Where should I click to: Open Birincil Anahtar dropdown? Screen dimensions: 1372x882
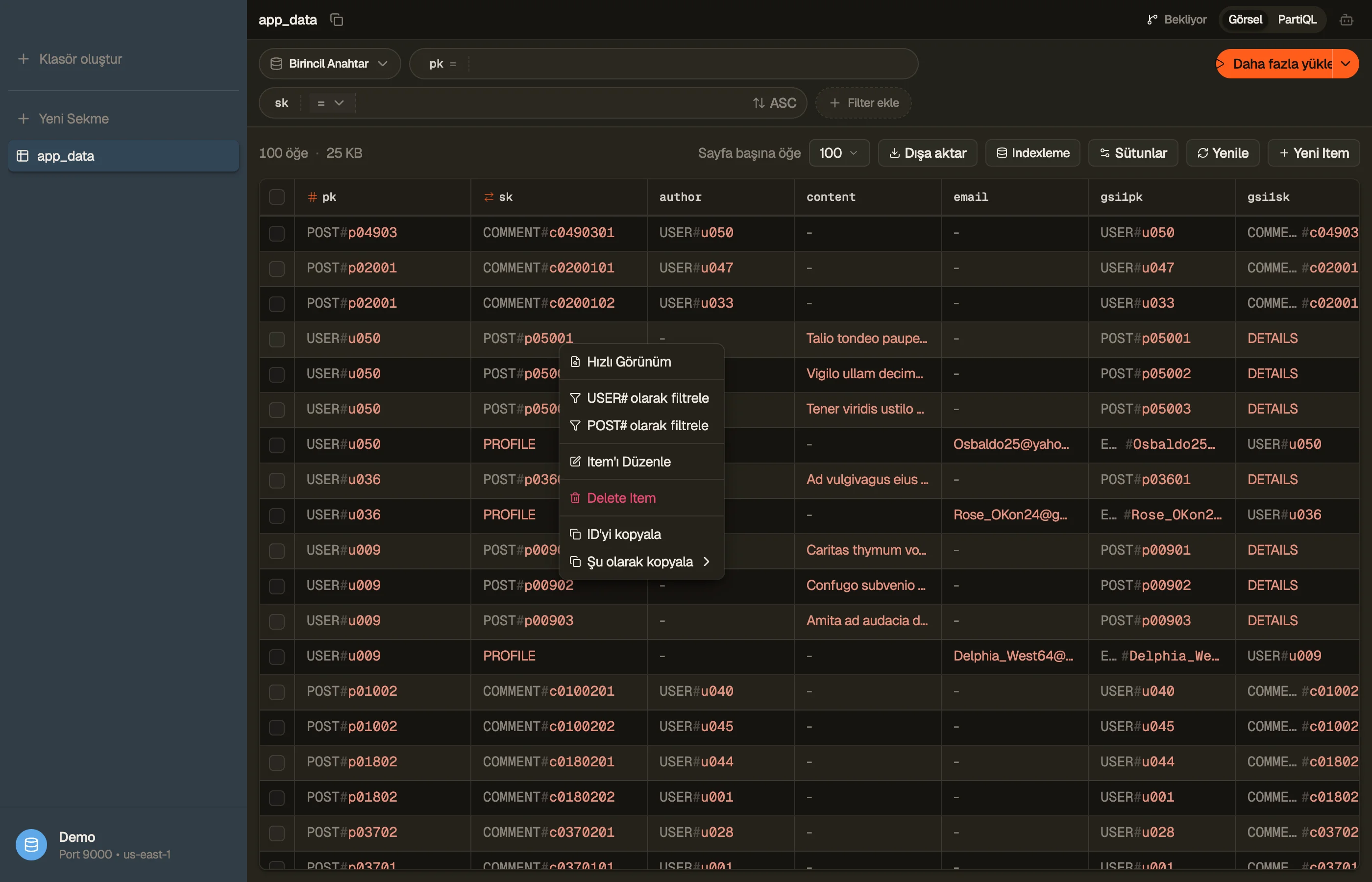(329, 64)
